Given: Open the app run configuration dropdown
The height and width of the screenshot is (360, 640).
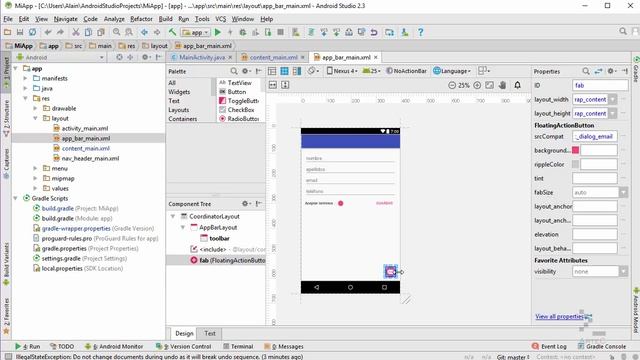Looking at the screenshot, I should pos(196,32).
